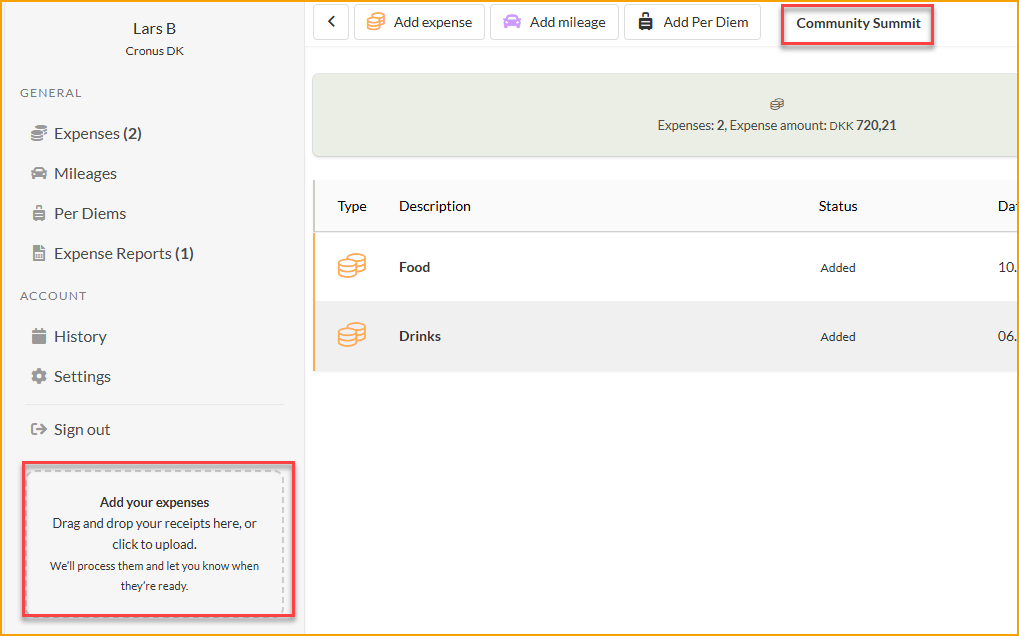Viewport: 1019px width, 636px height.
Task: Open the Food expense entry
Action: tap(414, 267)
